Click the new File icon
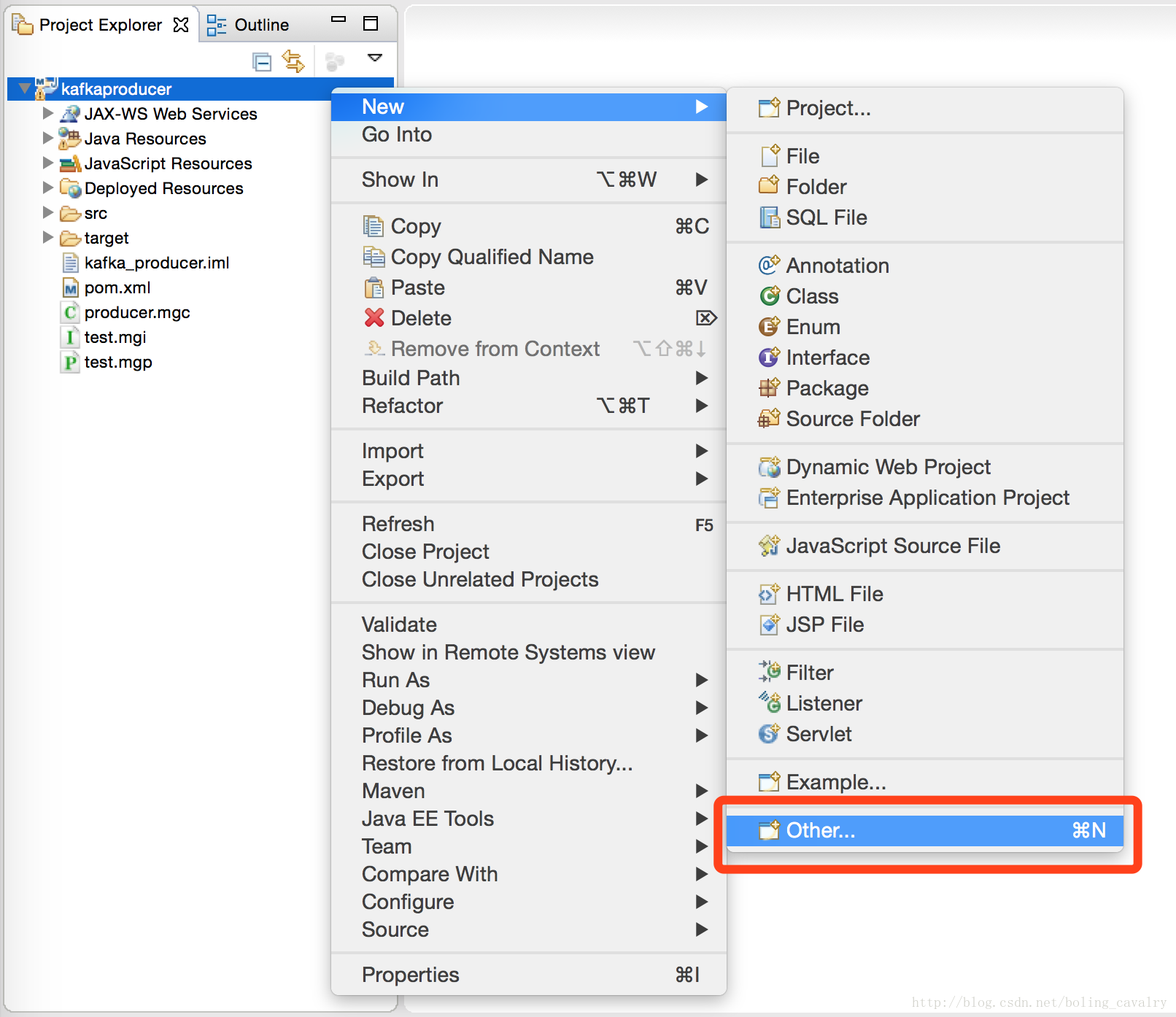This screenshot has height=1017, width=1176. (770, 156)
